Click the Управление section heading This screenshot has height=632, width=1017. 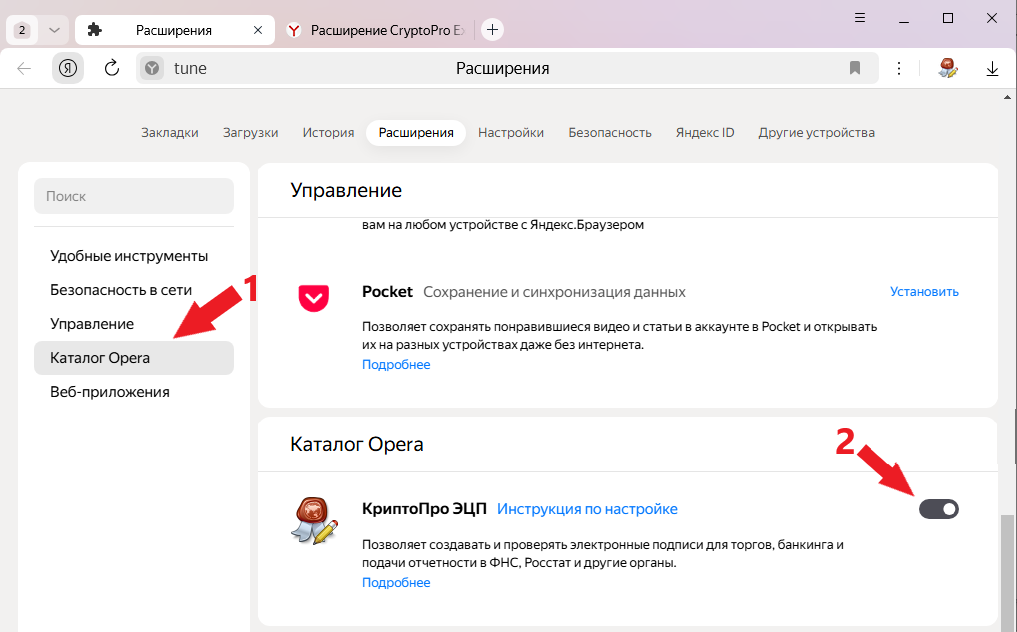click(346, 191)
